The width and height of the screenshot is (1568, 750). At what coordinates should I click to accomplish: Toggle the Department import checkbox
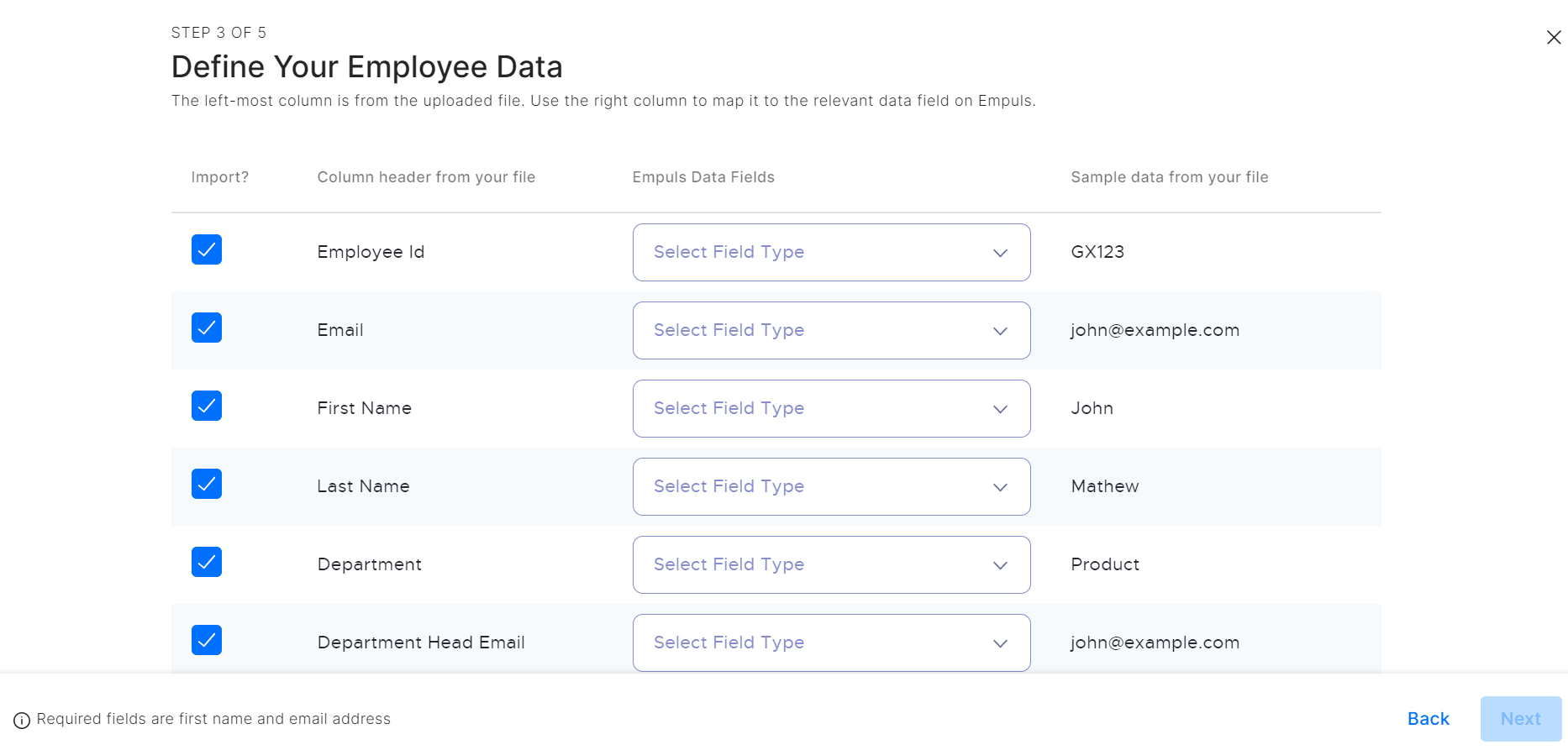click(207, 562)
